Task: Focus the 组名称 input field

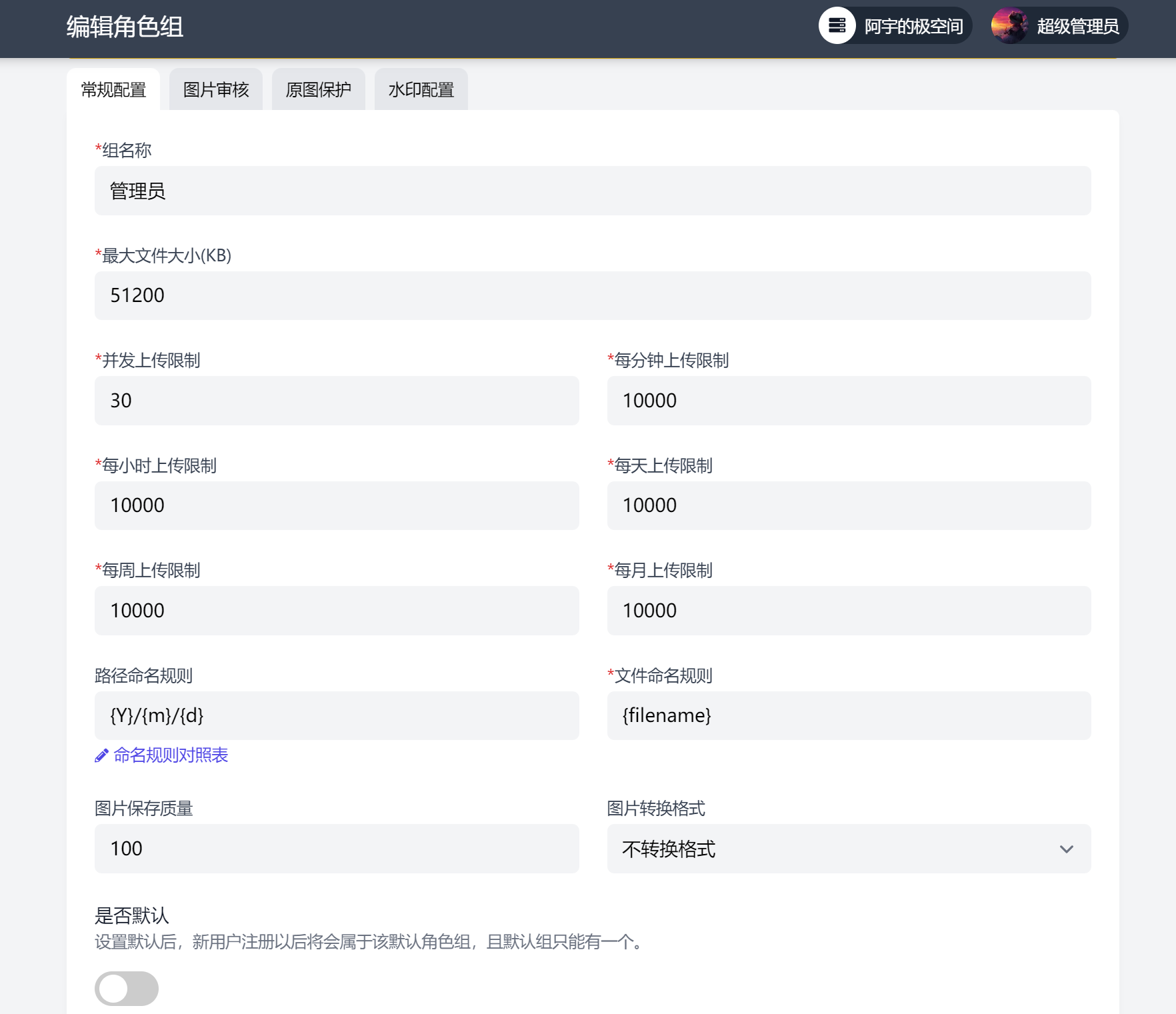Action: 592,191
